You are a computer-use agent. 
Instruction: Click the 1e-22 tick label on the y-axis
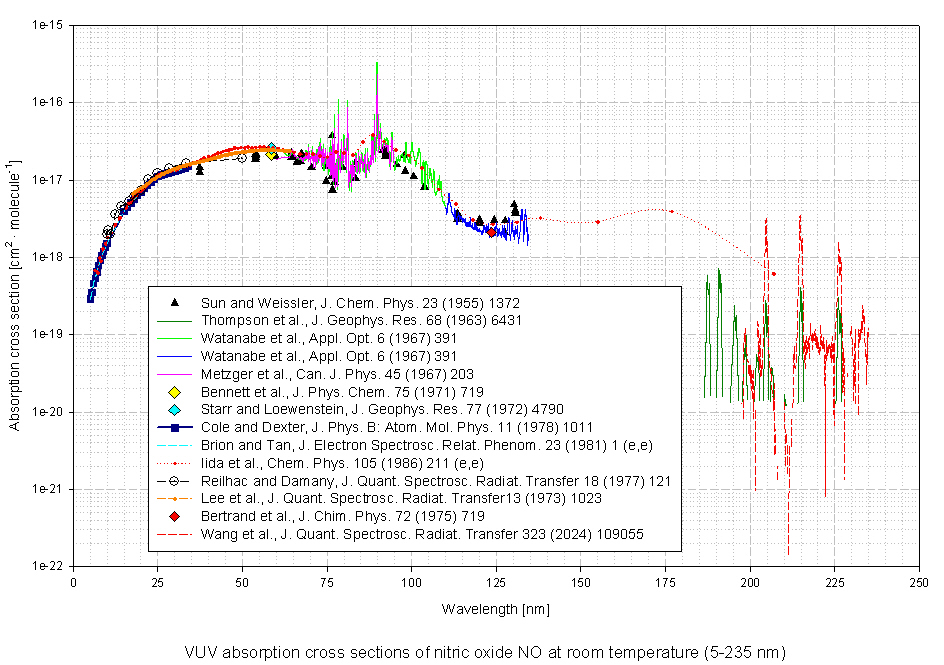pos(49,566)
